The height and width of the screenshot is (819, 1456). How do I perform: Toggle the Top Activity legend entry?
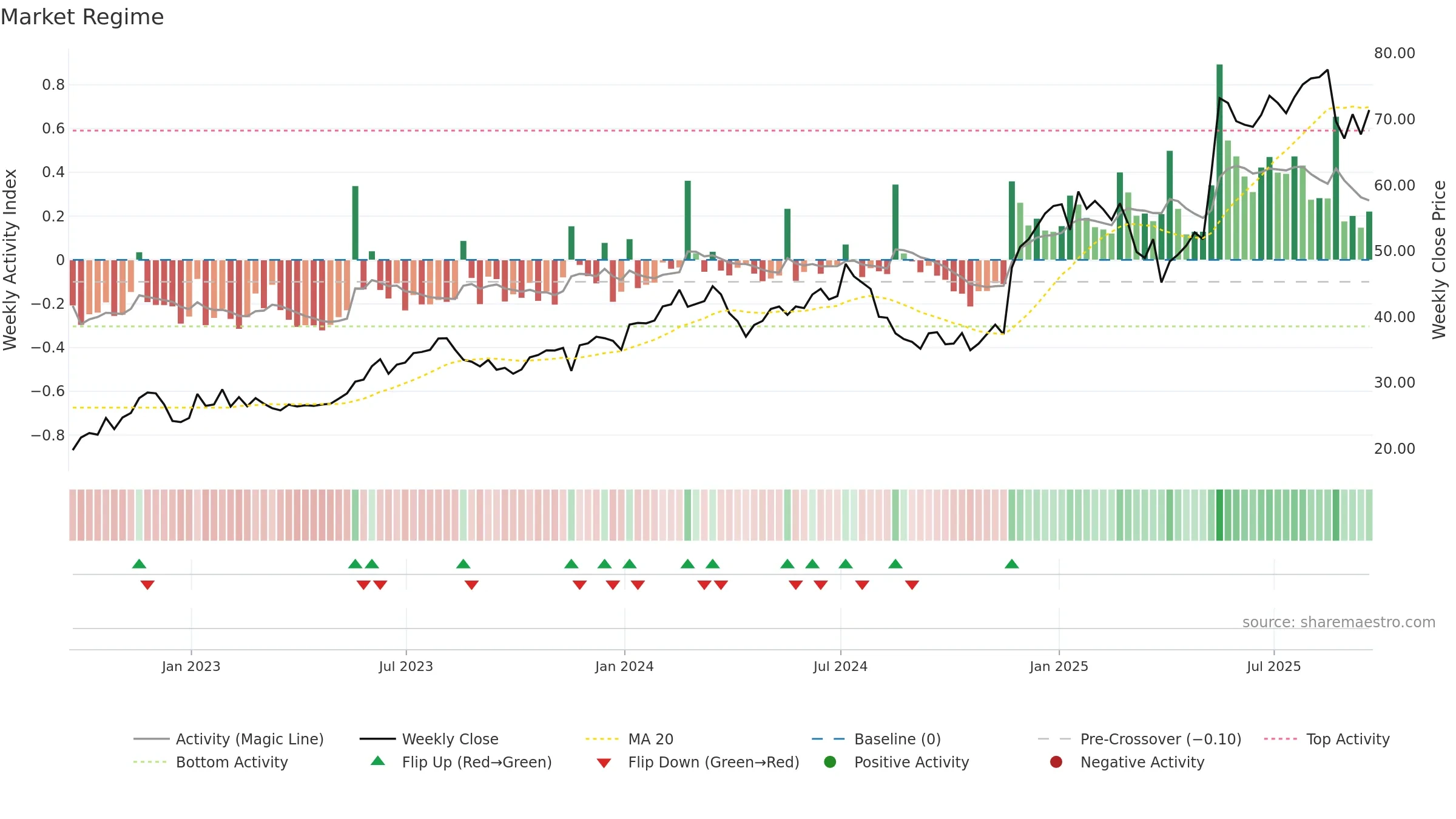1326,739
